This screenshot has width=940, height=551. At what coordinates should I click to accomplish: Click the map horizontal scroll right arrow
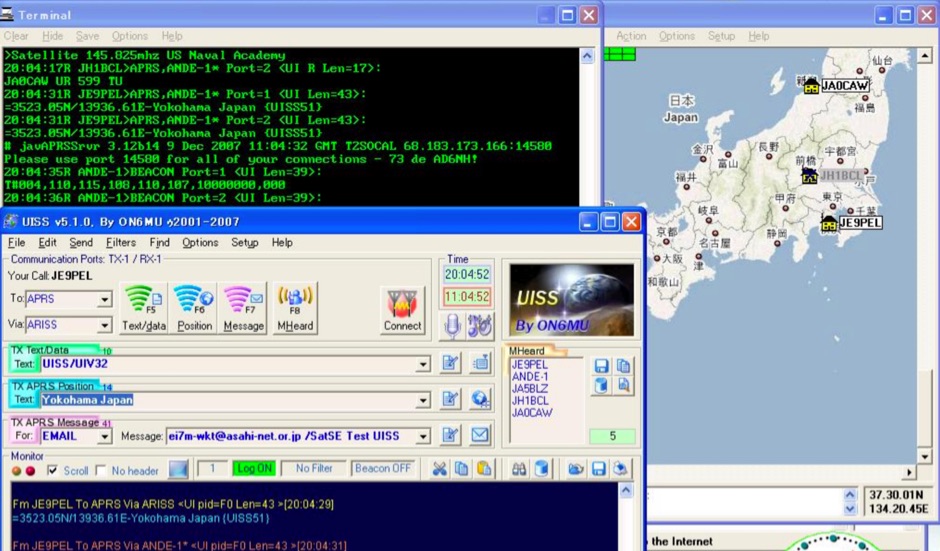click(909, 472)
